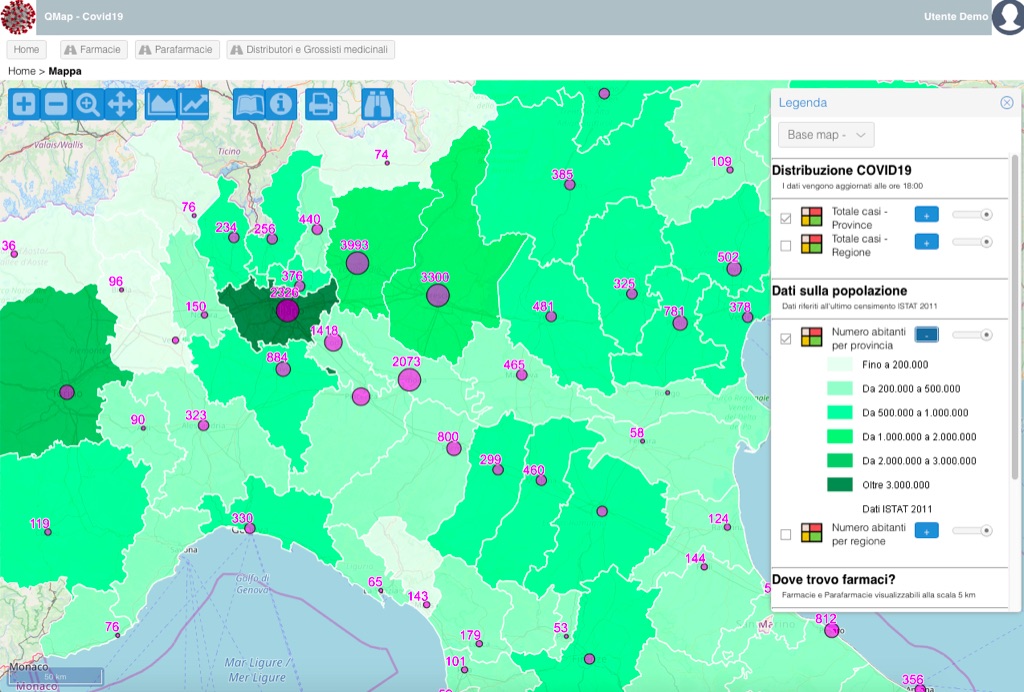Go to Home menu button
The width and height of the screenshot is (1024, 692).
coord(26,50)
